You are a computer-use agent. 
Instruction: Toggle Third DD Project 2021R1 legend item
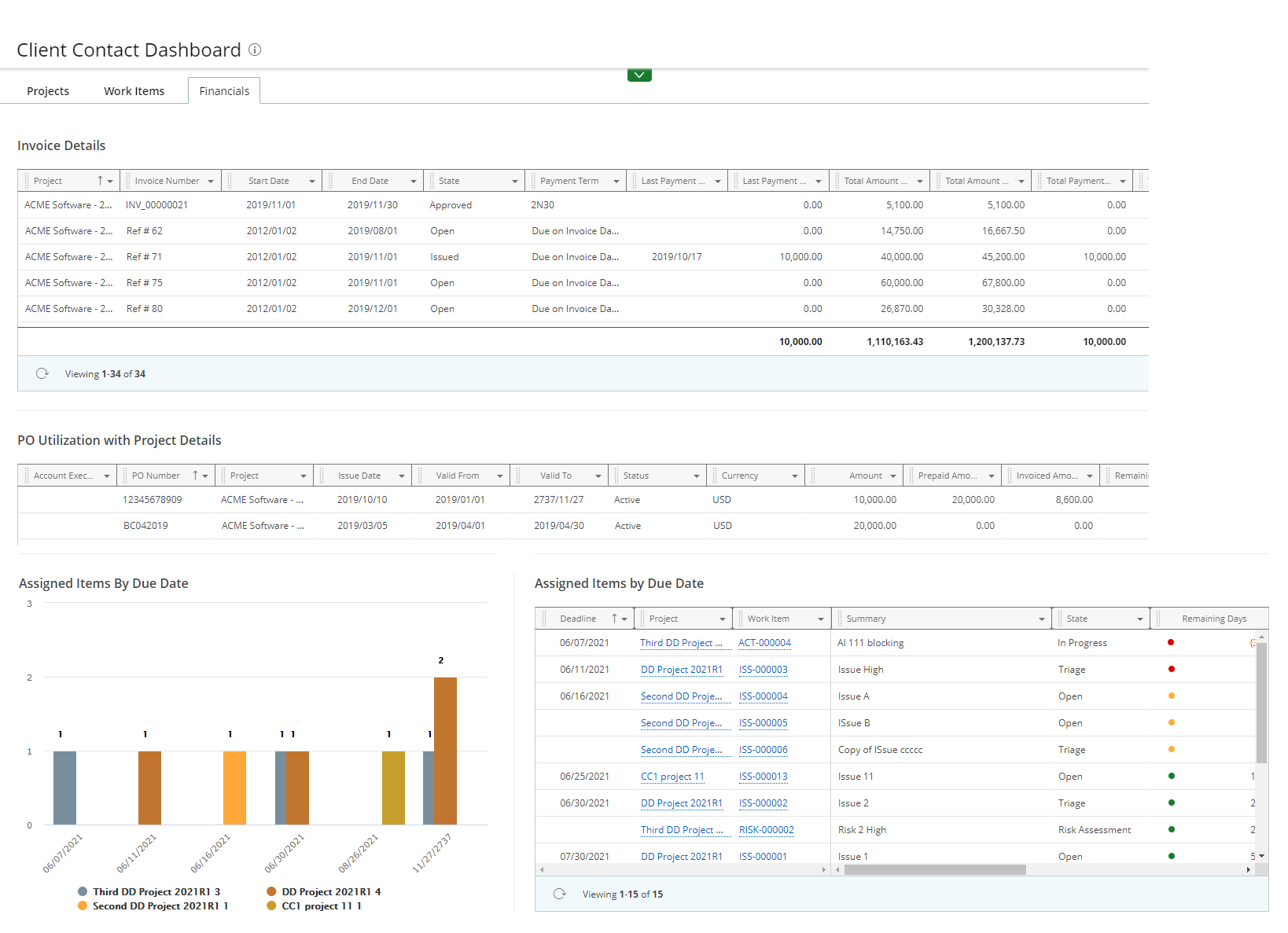pos(156,891)
